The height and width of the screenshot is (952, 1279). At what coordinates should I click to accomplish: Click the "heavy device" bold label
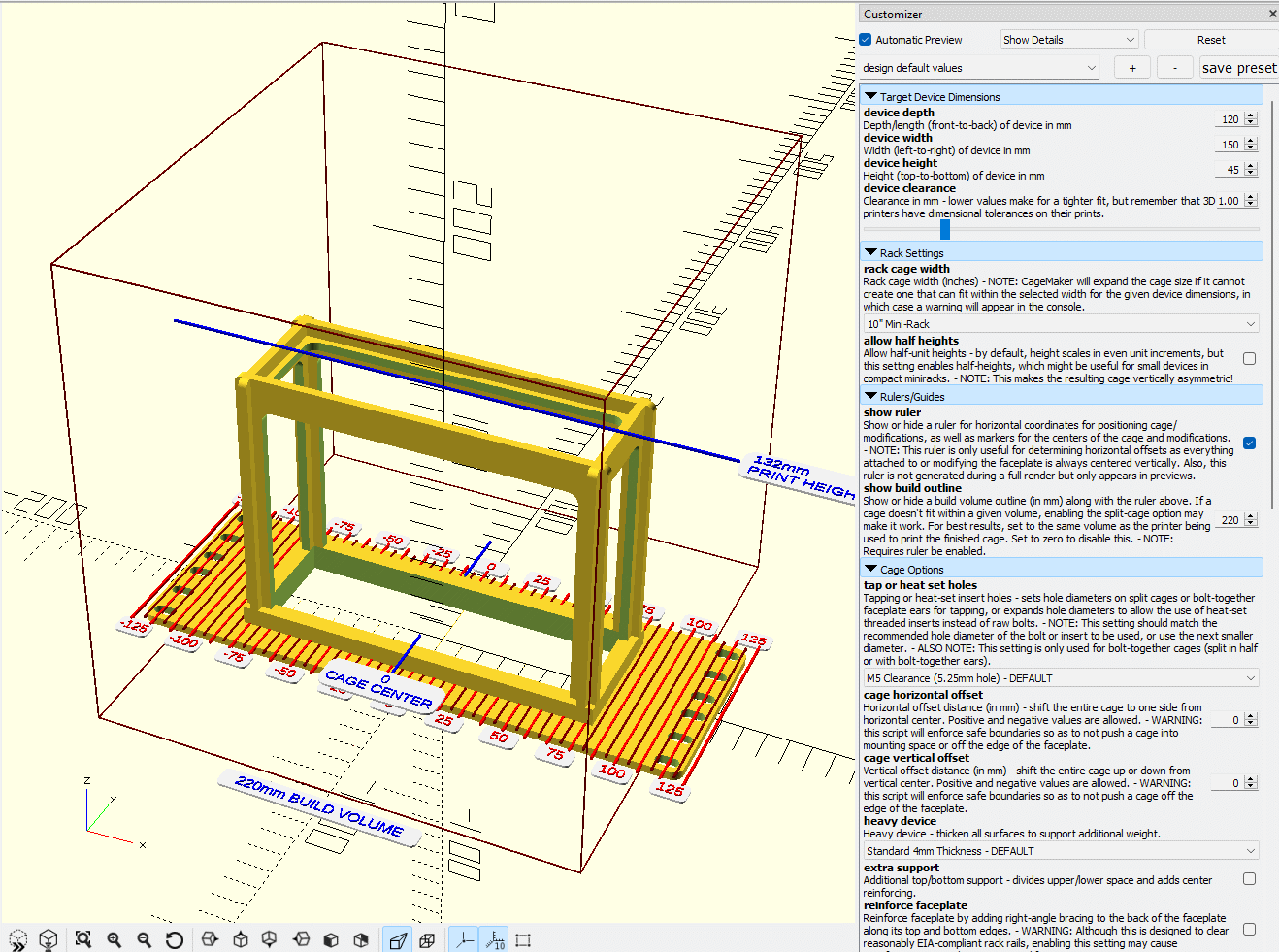tap(900, 821)
